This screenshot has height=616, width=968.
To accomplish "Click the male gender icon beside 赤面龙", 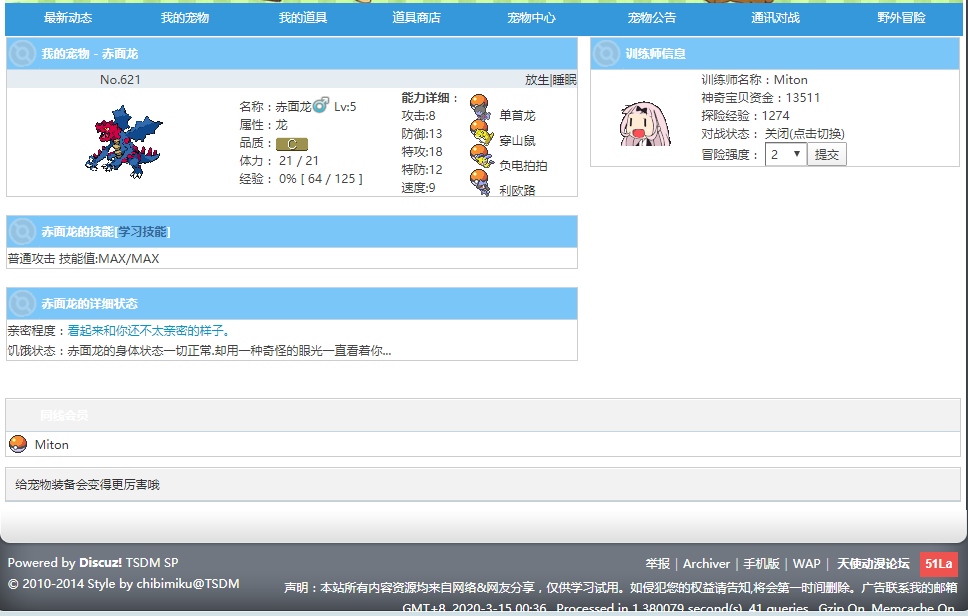I will [320, 105].
